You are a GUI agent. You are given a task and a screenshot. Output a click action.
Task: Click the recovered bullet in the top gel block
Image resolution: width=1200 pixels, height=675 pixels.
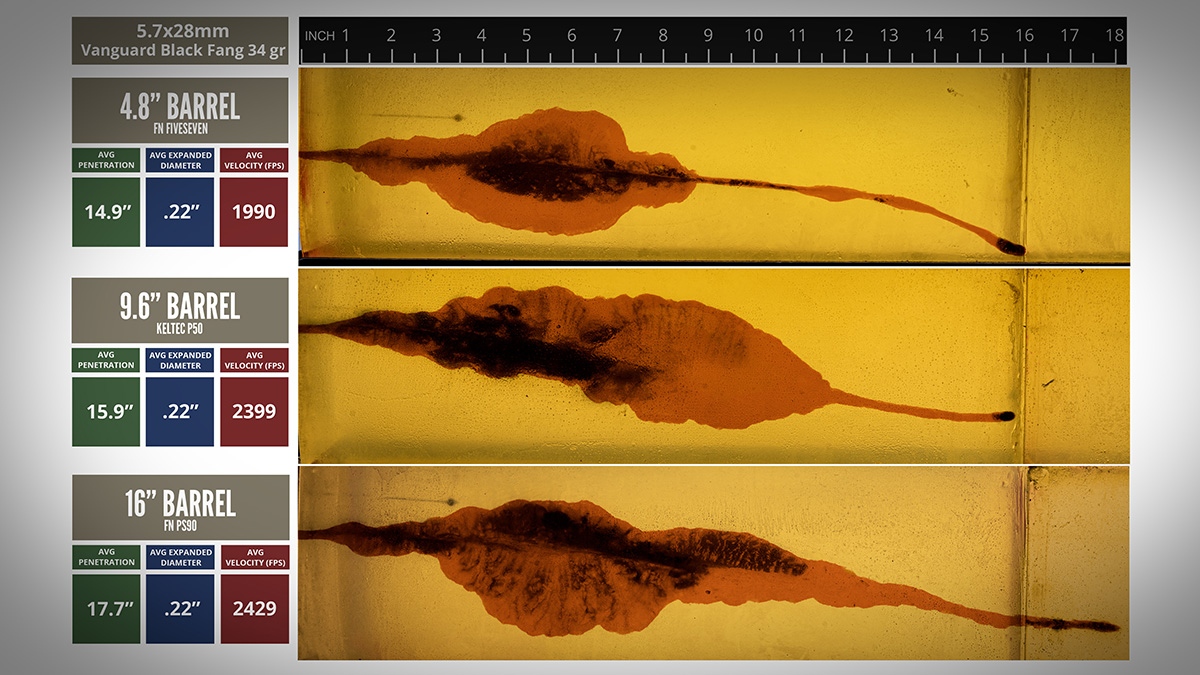click(1012, 247)
